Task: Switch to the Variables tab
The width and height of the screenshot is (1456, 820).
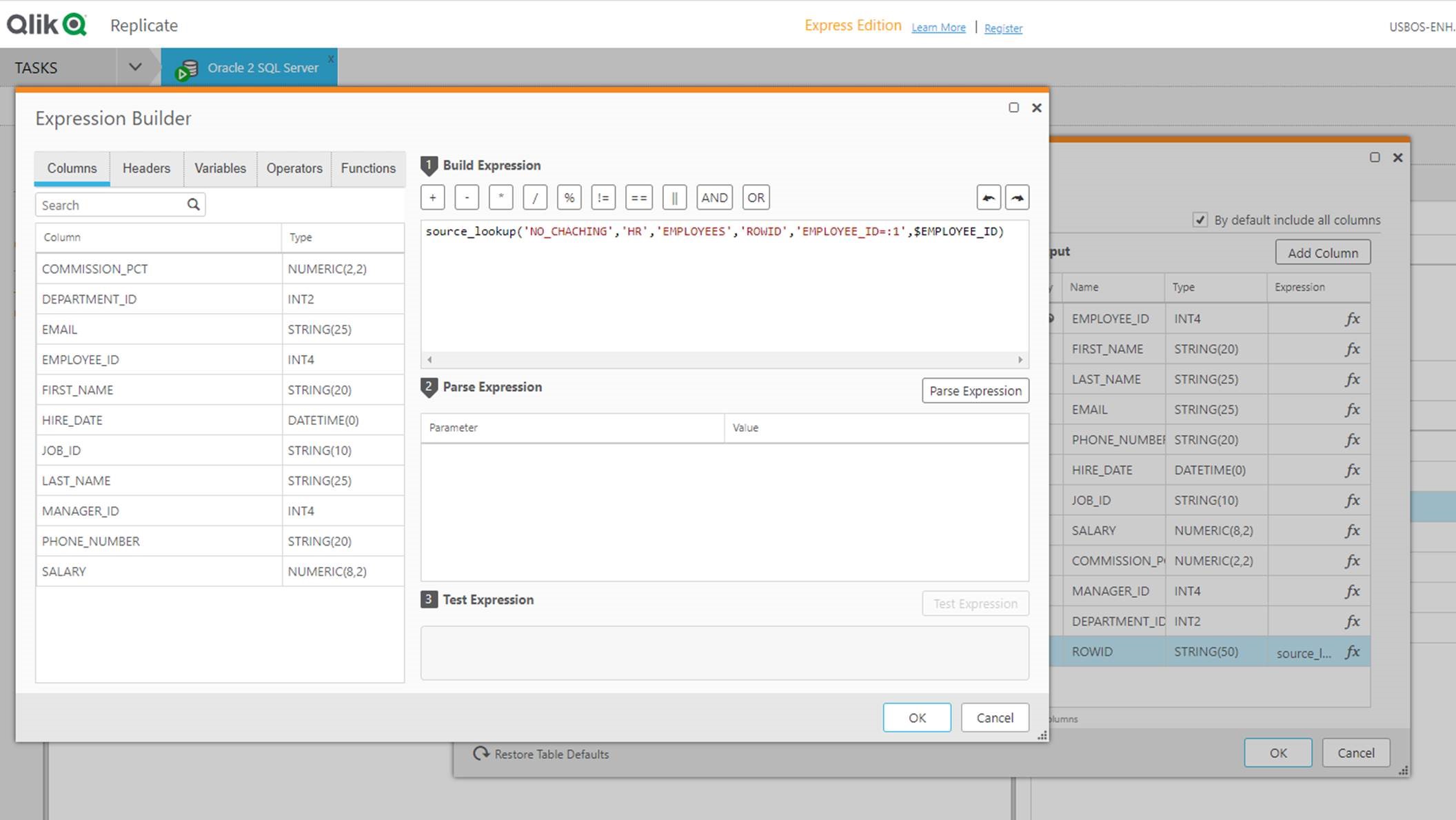Action: (220, 167)
